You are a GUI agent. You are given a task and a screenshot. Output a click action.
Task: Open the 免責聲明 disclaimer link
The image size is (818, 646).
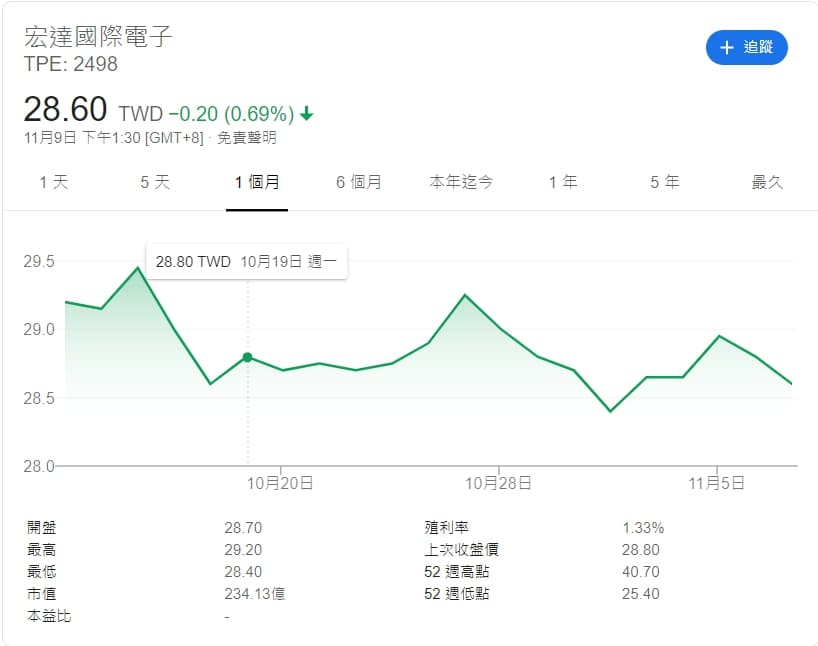[x=247, y=138]
